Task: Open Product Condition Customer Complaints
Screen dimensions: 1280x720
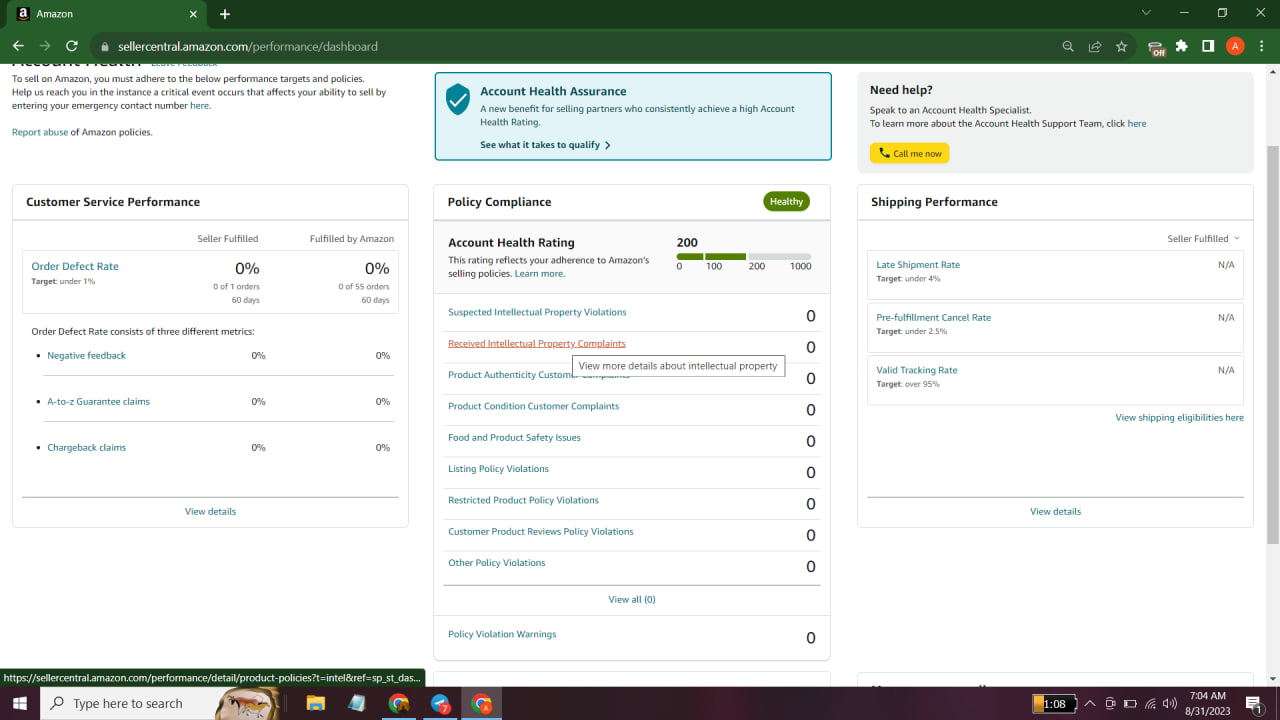Action: coord(533,406)
